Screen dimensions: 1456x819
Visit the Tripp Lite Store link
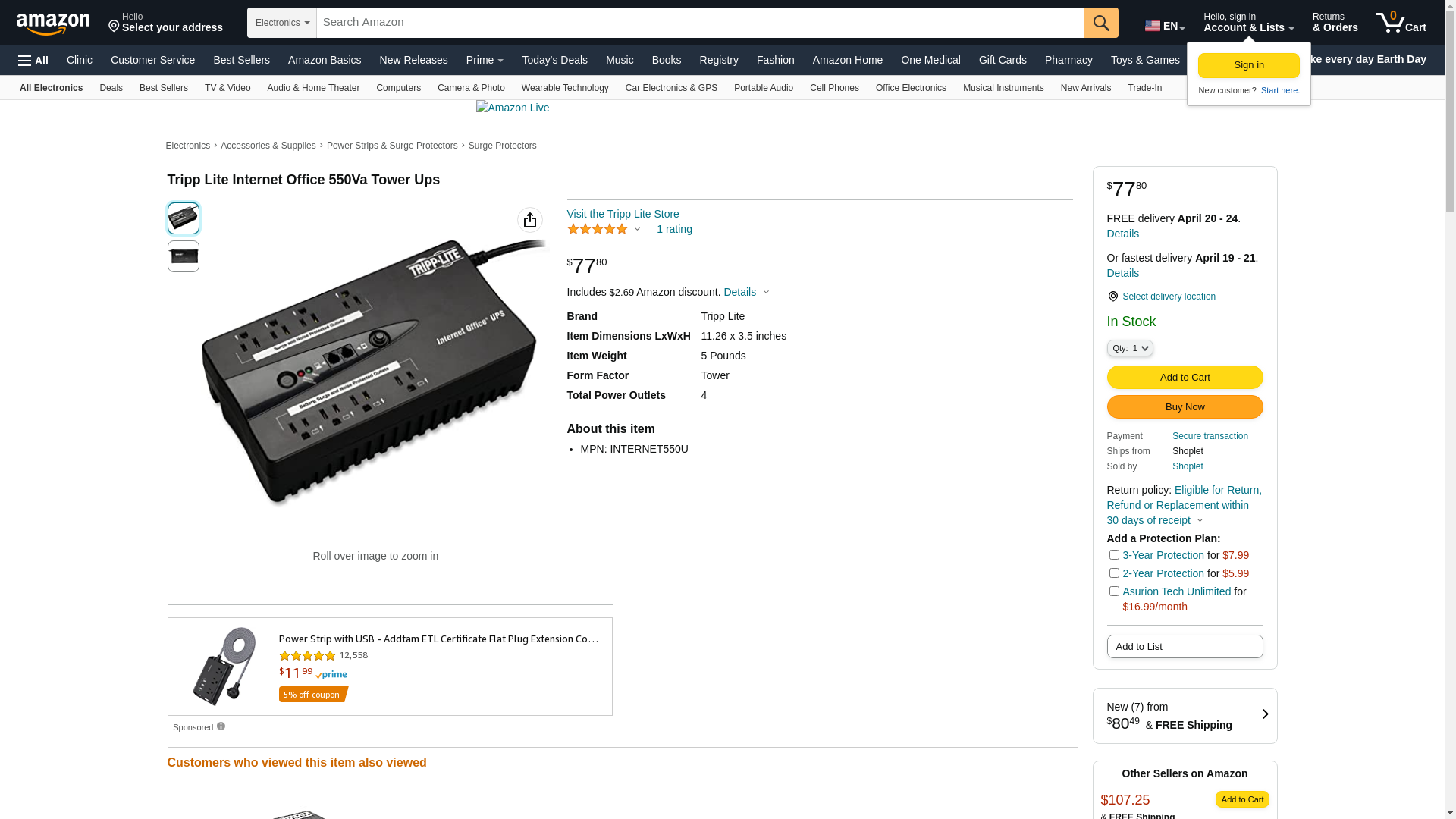[623, 214]
